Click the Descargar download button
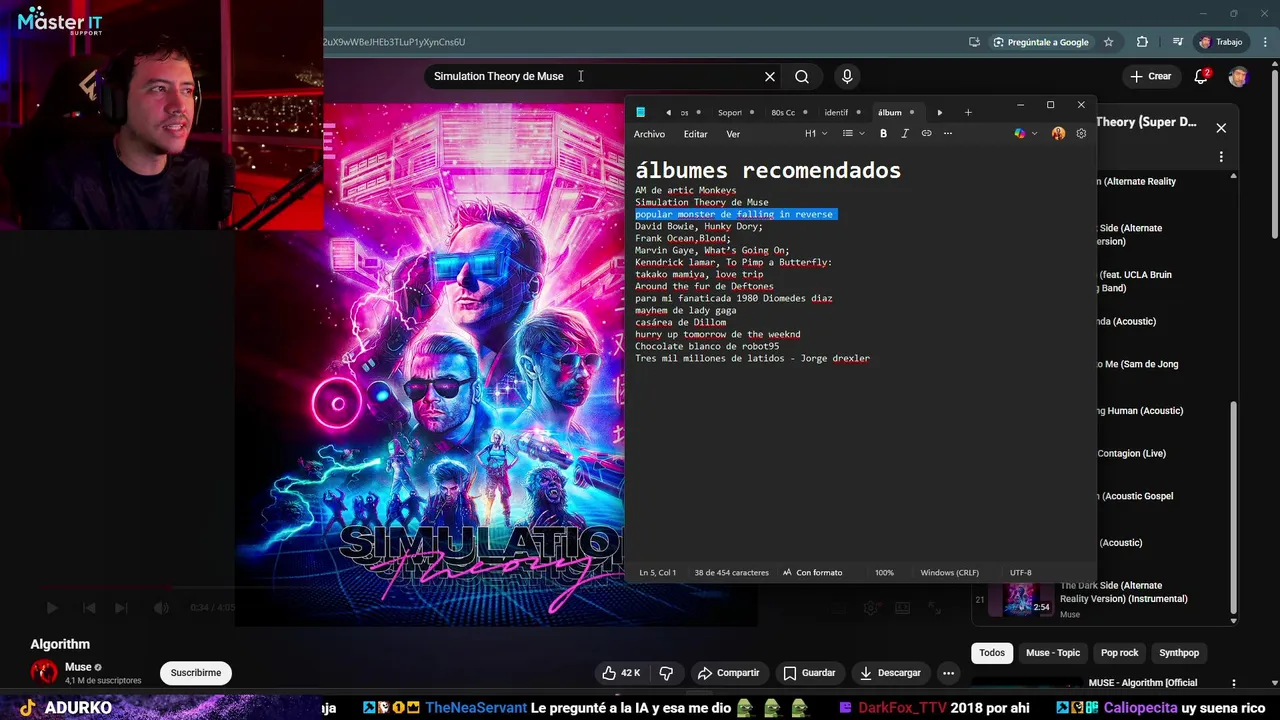1280x720 pixels. 890,673
